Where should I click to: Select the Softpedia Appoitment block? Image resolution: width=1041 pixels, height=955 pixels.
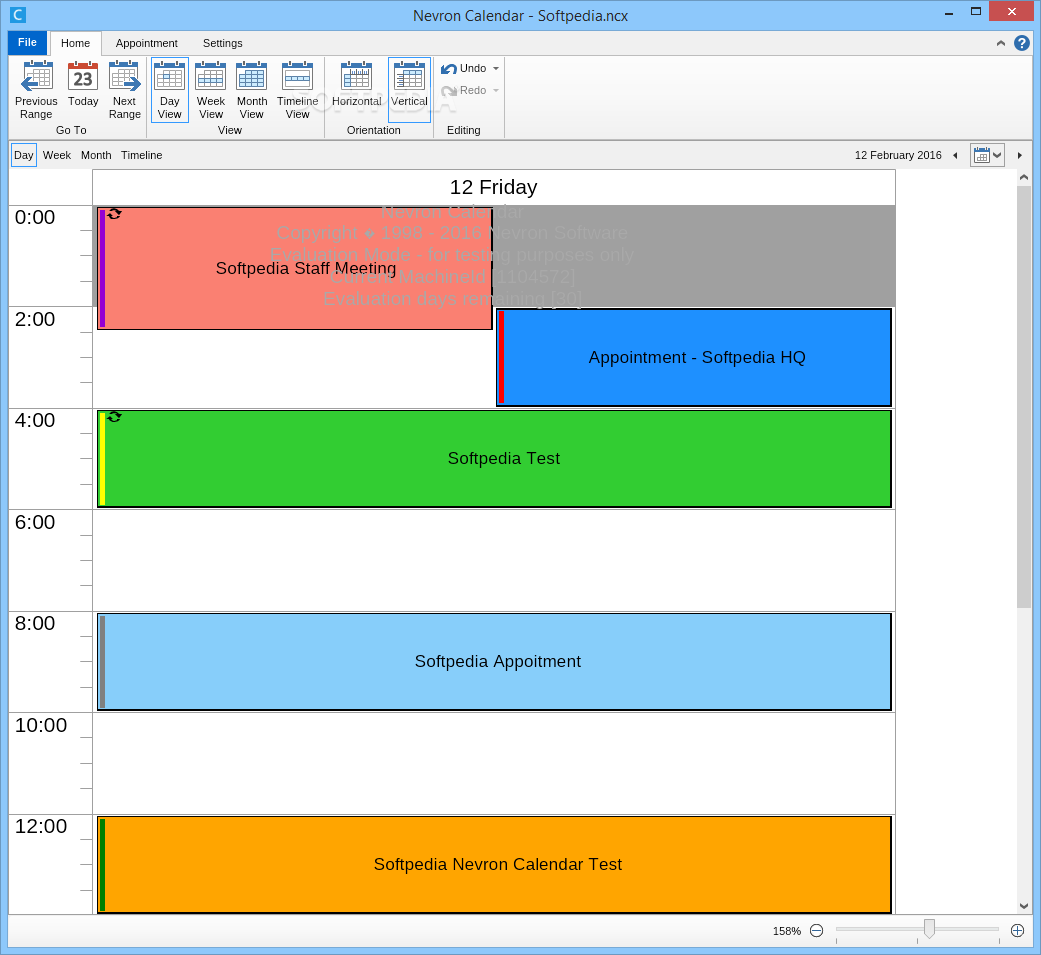point(495,661)
